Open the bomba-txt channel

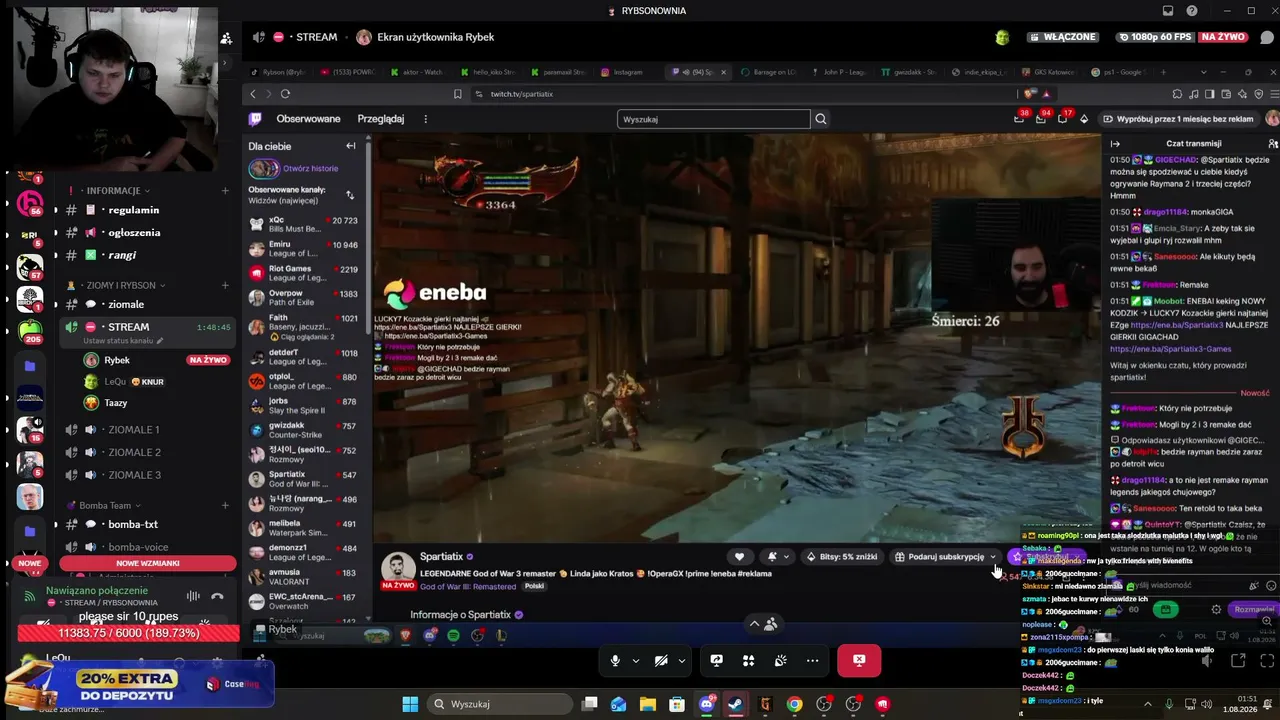click(x=133, y=524)
